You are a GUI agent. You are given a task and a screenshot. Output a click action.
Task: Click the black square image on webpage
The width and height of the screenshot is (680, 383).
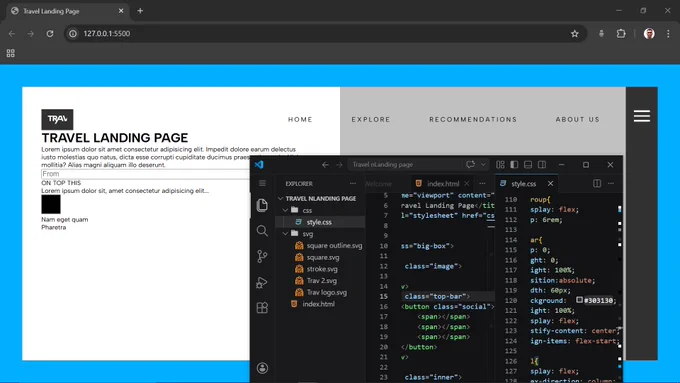point(51,204)
